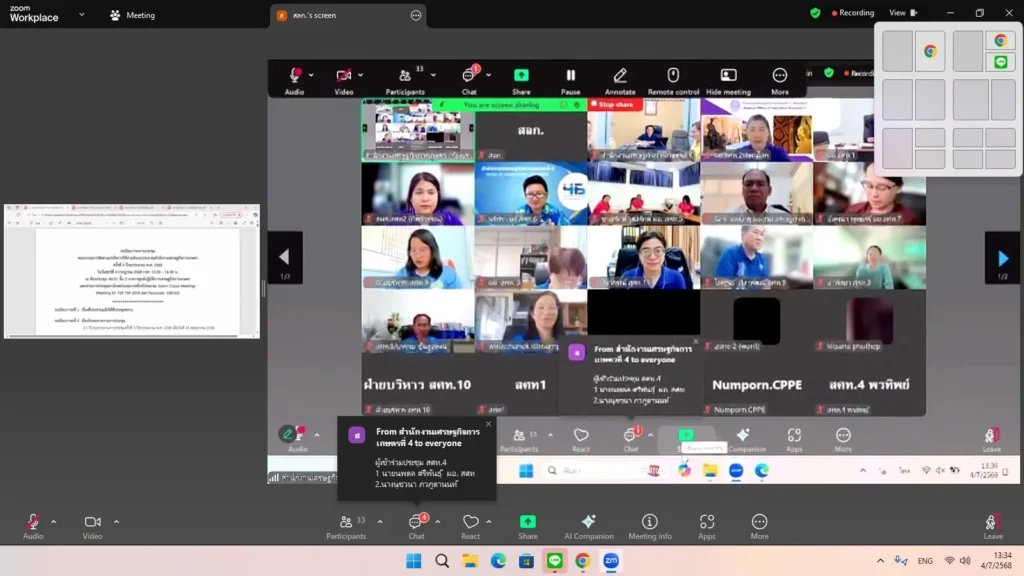The height and width of the screenshot is (576, 1024).
Task: Toggle Audio in the shared screen's top toolbar
Action: (295, 81)
